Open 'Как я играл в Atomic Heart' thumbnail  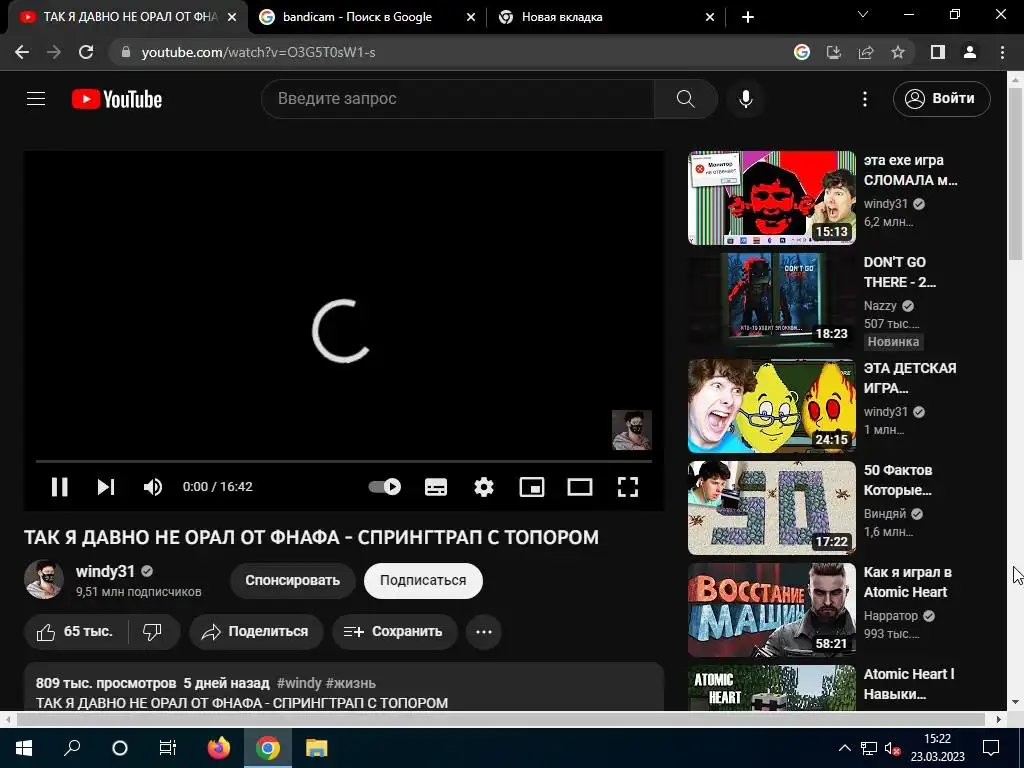(771, 610)
